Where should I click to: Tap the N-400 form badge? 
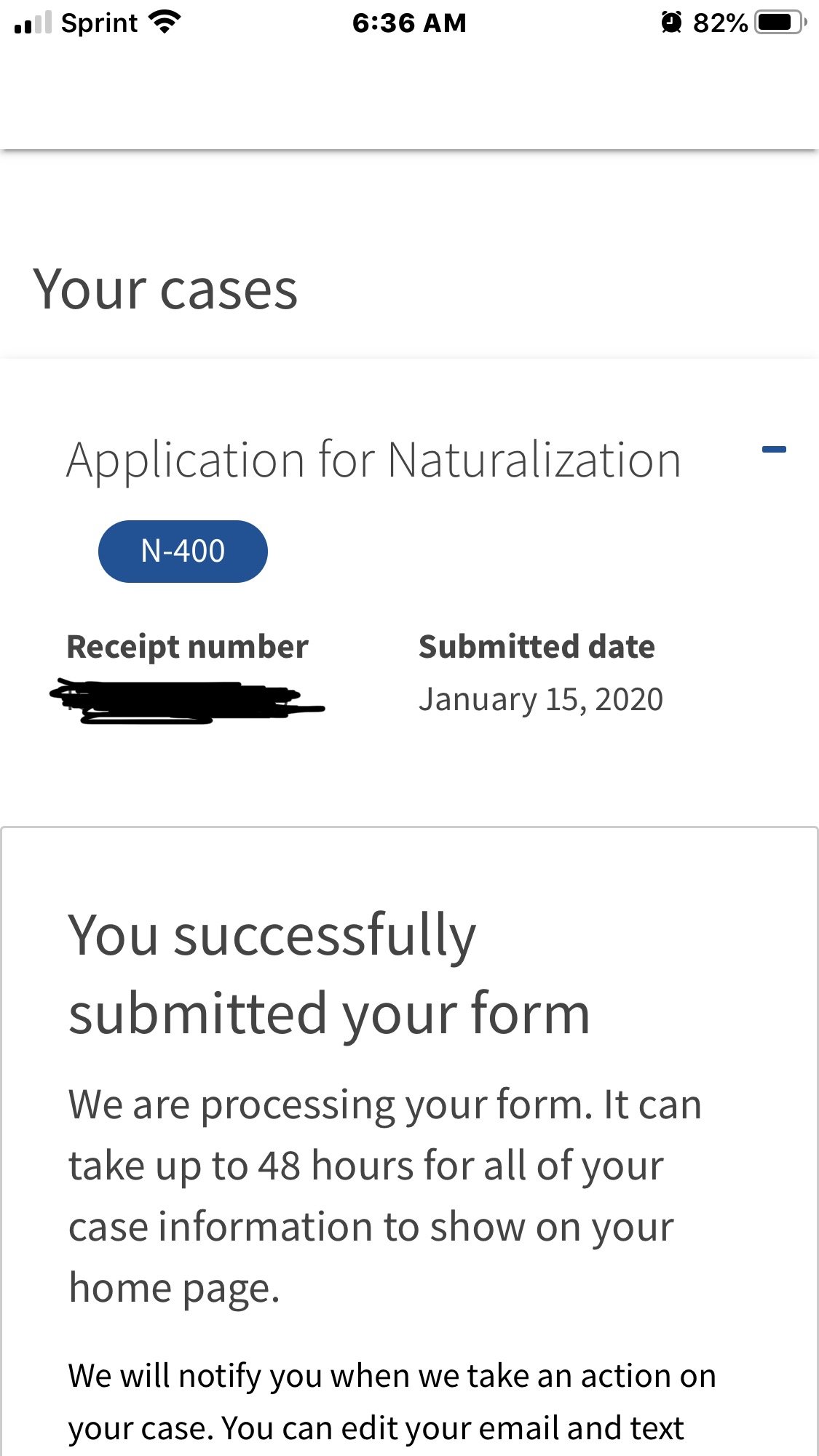click(183, 552)
